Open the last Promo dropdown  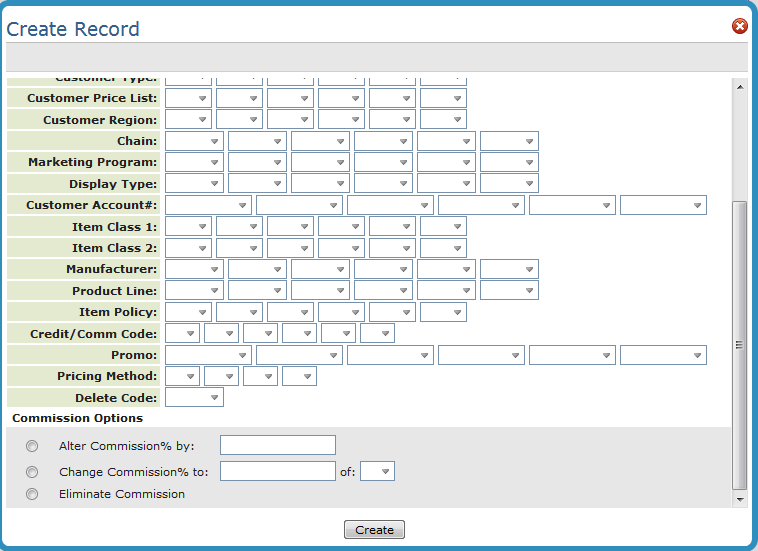663,356
